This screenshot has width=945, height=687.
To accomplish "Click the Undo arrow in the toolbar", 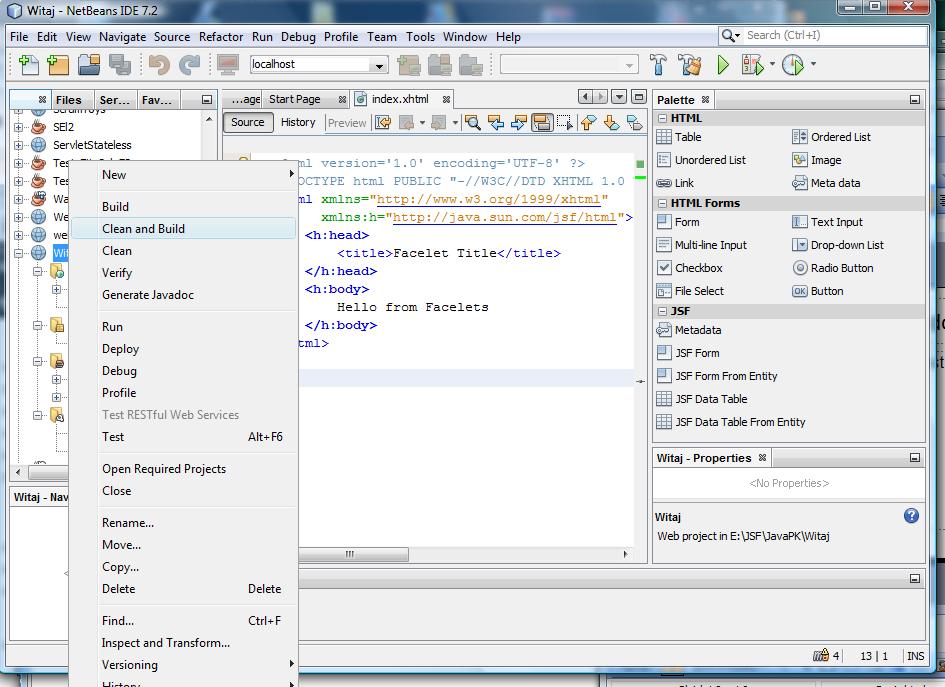I will click(159, 64).
